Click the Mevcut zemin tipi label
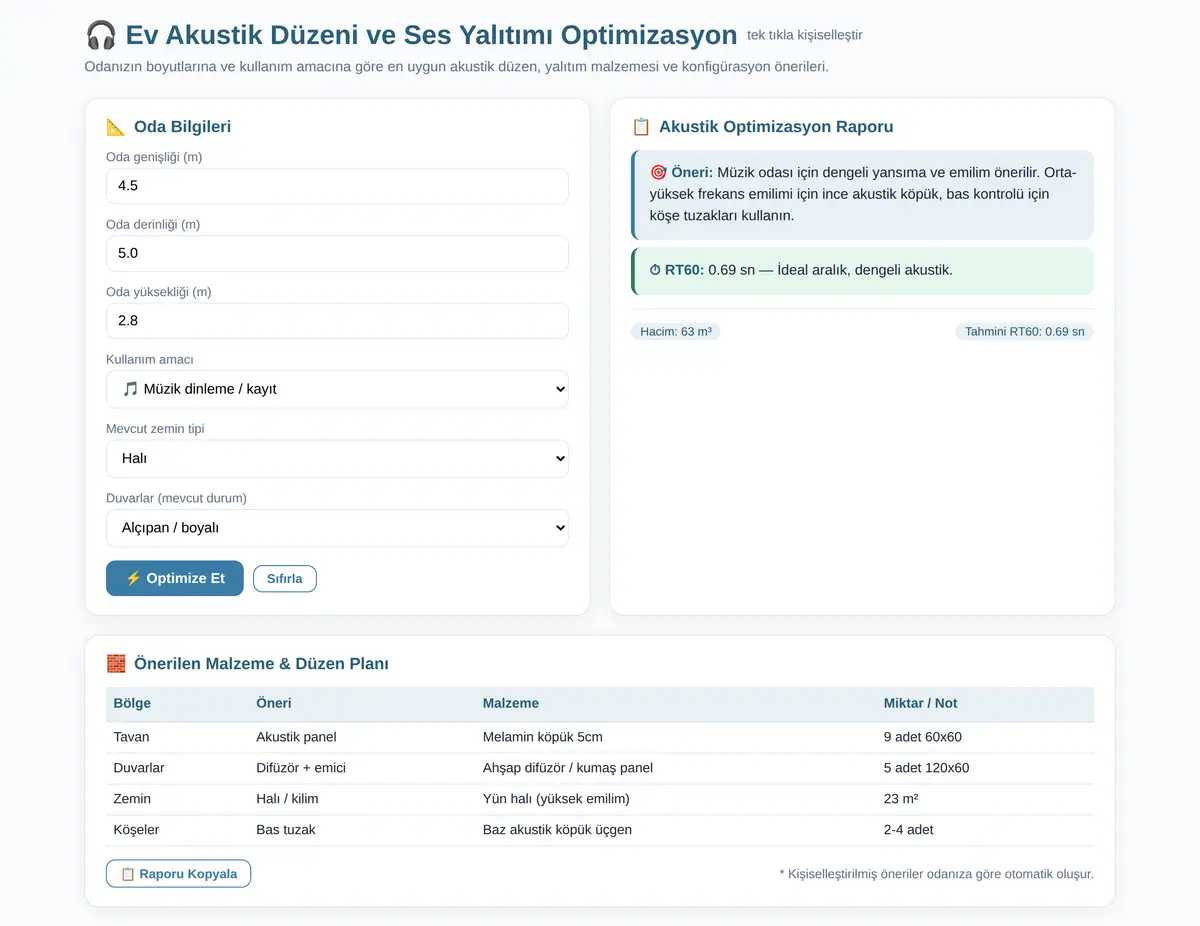Image resolution: width=1200 pixels, height=926 pixels. click(155, 429)
